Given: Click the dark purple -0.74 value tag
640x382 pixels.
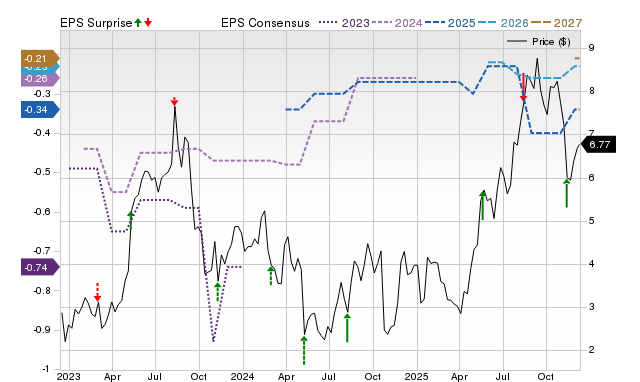Looking at the screenshot, I should click(40, 268).
